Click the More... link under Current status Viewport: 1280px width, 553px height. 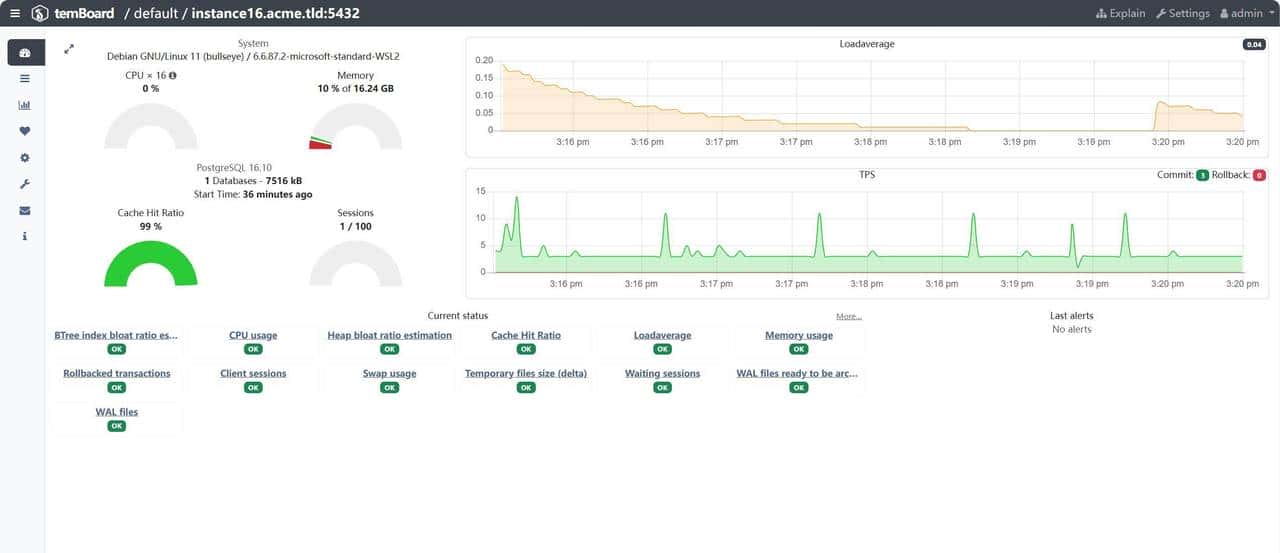(848, 316)
